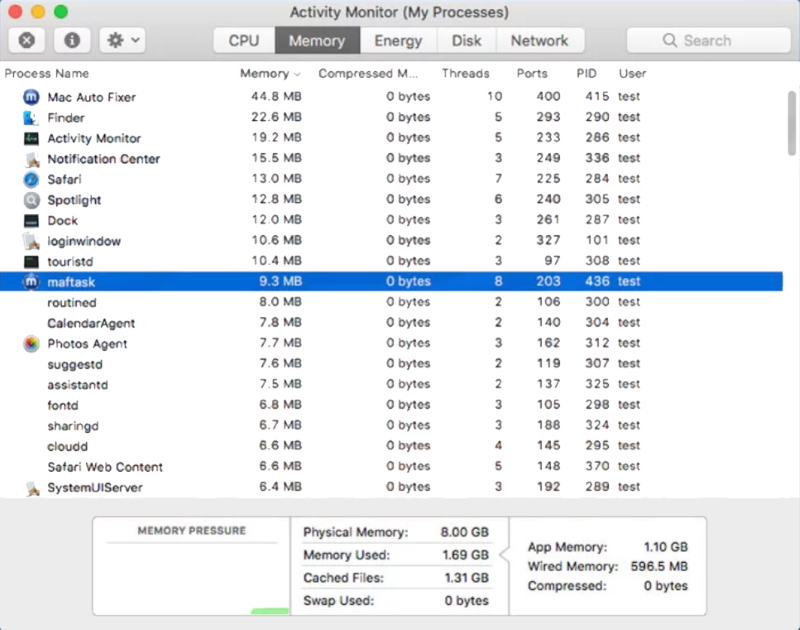
Task: Sort by Threads column header
Action: coord(465,74)
